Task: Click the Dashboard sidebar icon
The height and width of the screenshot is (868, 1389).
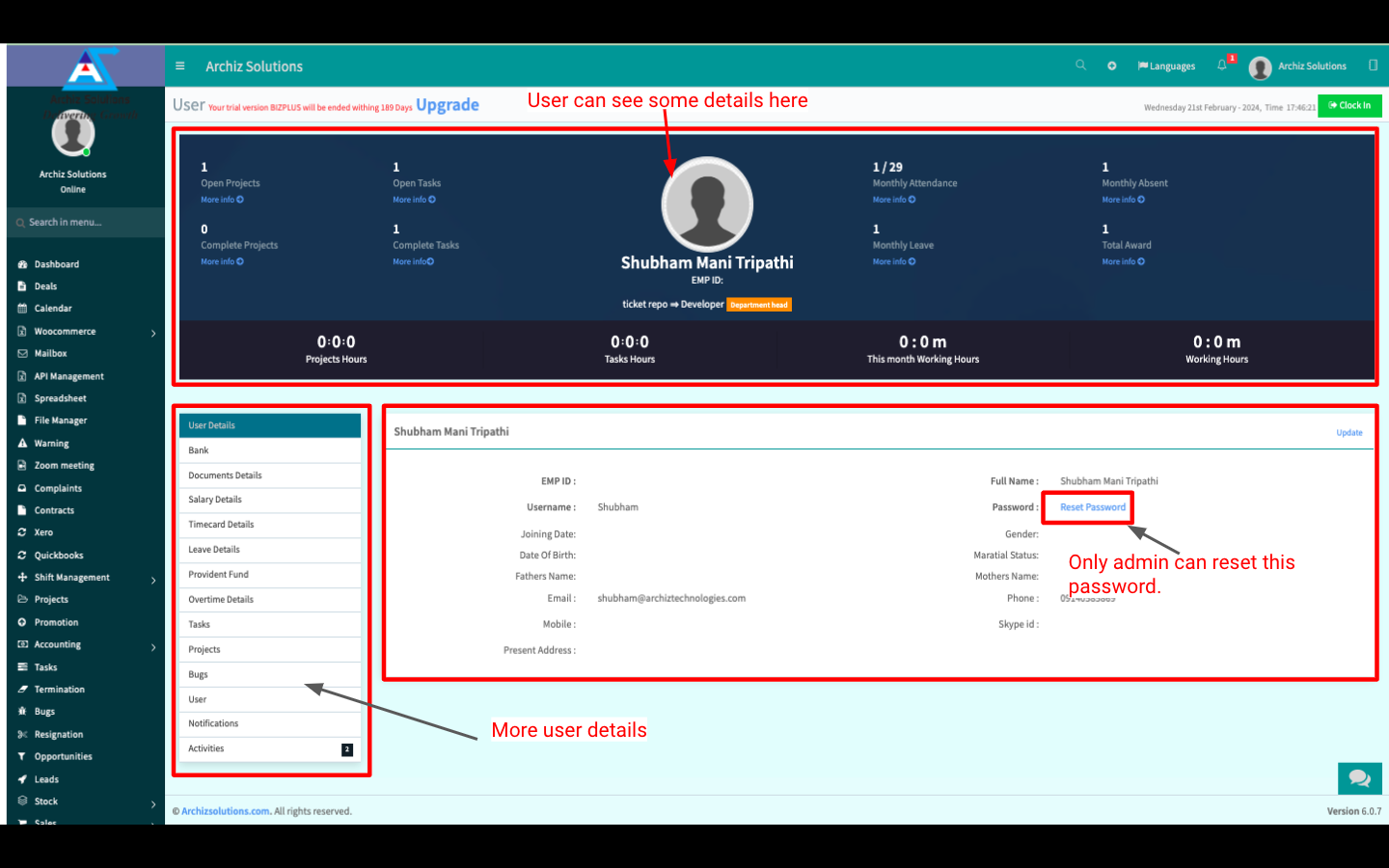Action: (x=22, y=264)
